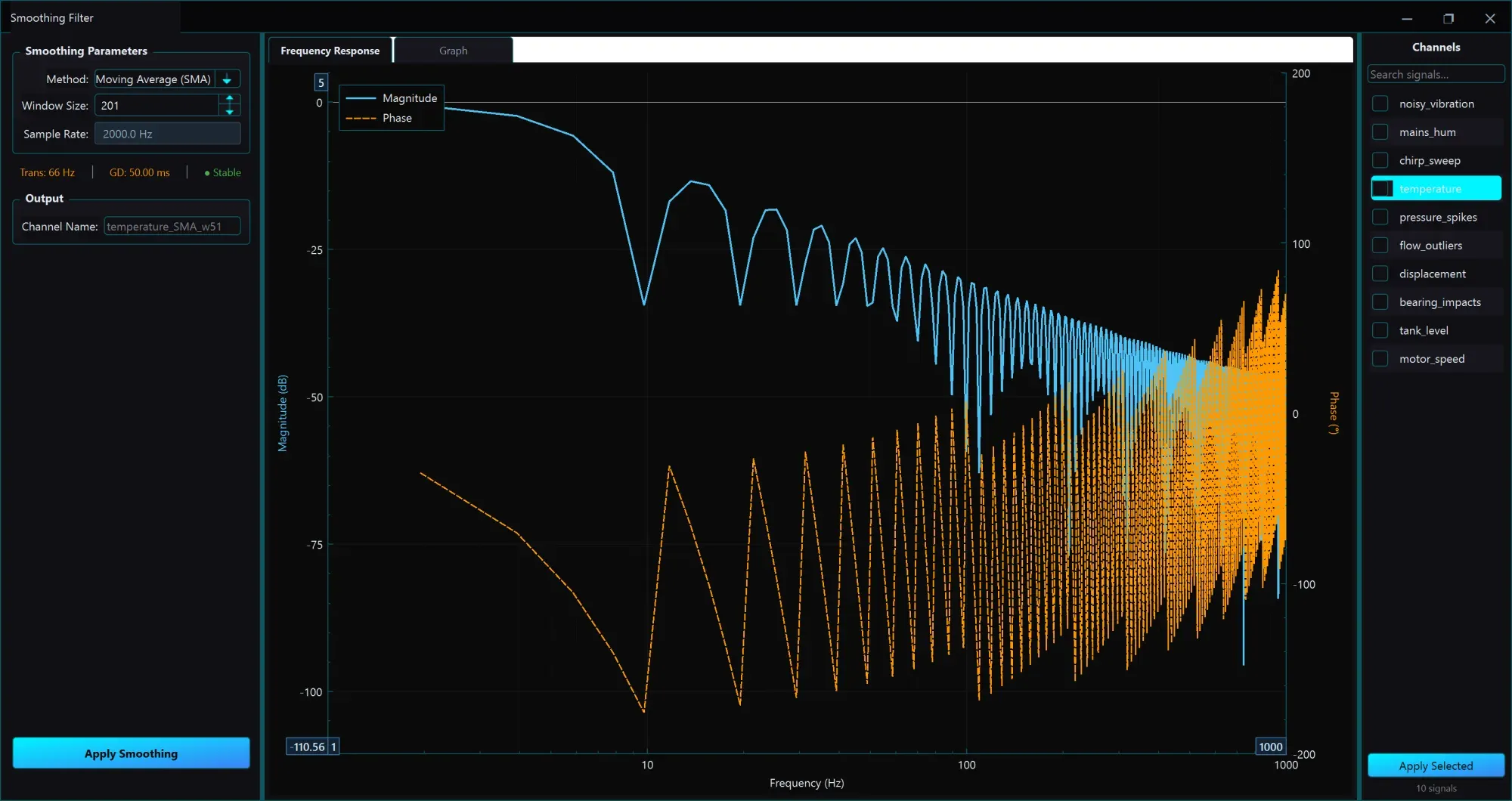Switch to the Graph tab

pos(454,51)
